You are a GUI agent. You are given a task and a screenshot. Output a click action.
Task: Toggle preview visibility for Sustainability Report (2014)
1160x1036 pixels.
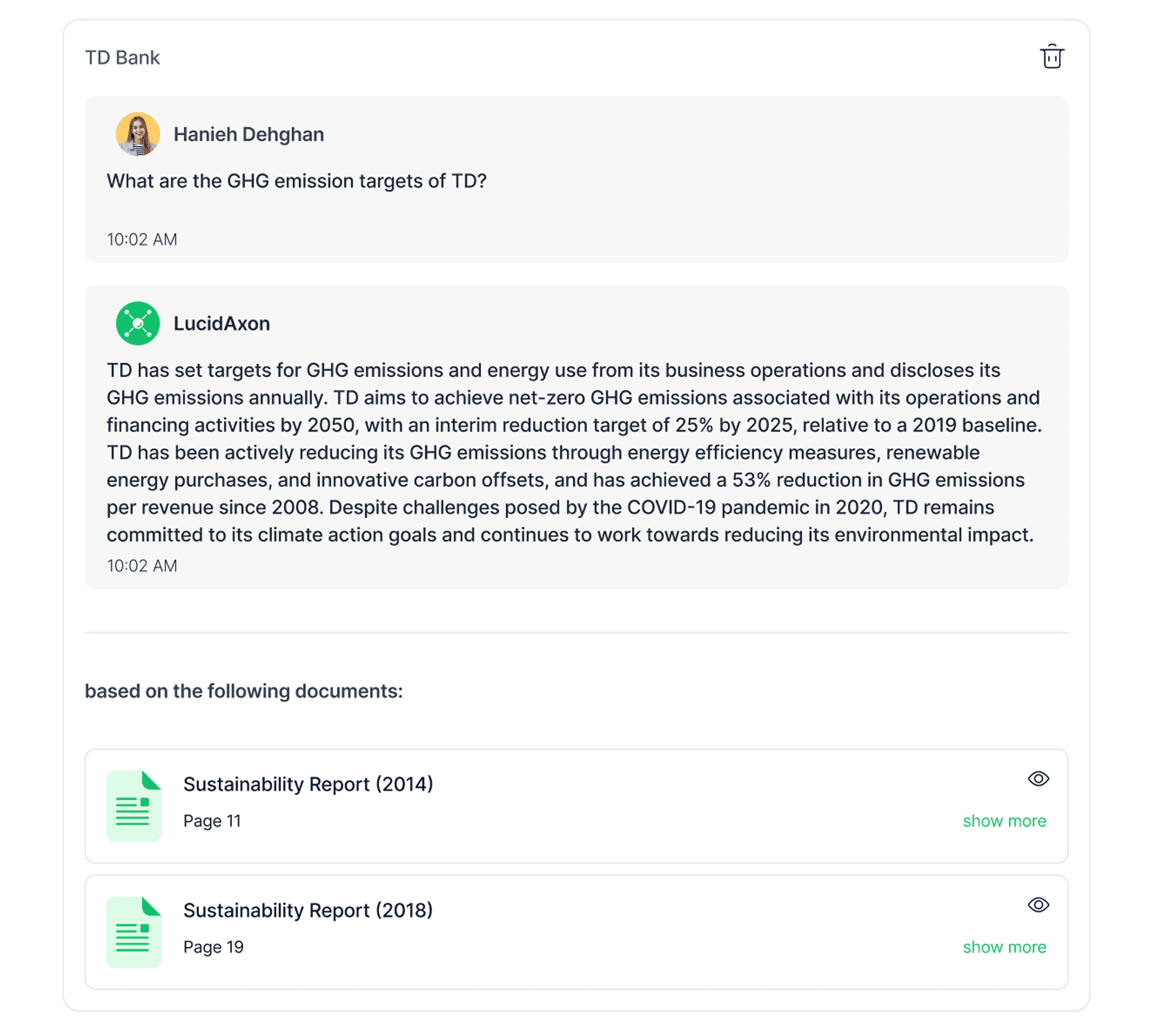tap(1038, 778)
